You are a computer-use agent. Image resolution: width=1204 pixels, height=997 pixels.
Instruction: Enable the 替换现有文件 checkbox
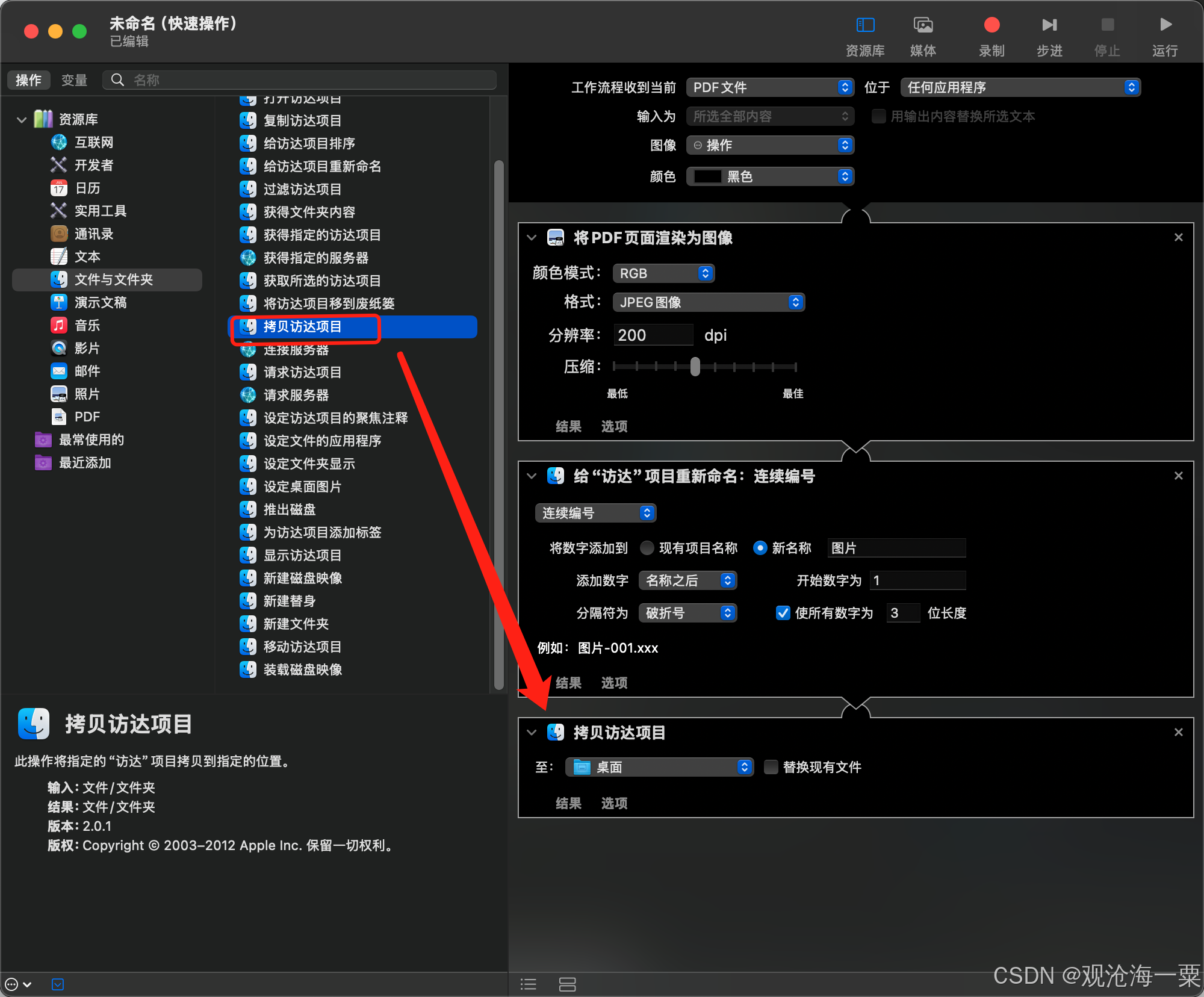771,767
